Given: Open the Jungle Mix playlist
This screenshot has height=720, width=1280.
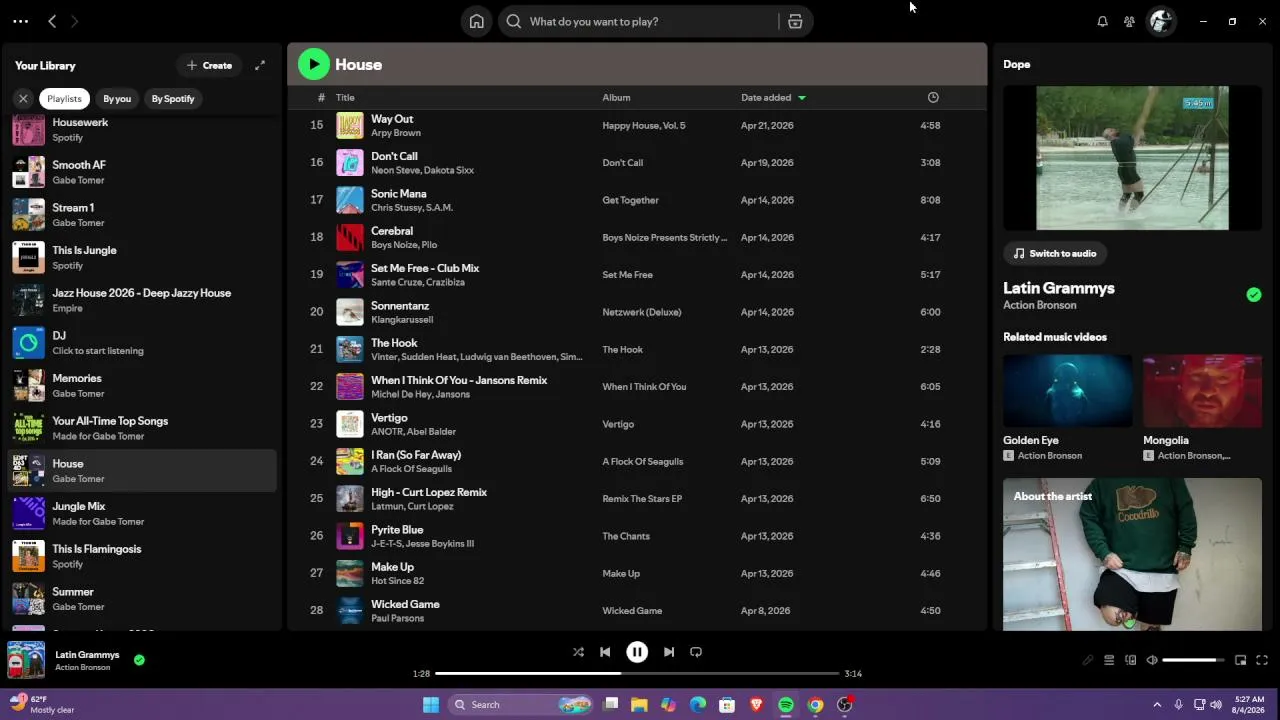Looking at the screenshot, I should pos(142,513).
